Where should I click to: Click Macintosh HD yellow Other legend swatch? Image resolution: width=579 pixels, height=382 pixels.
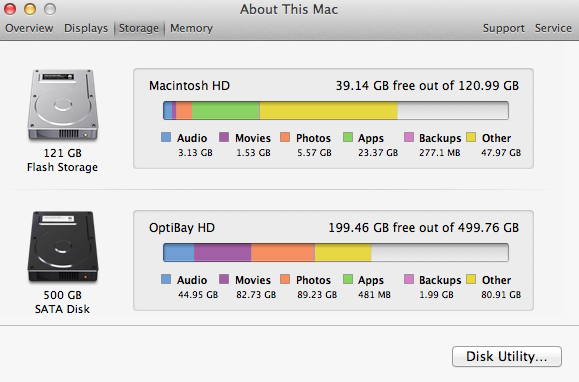(471, 137)
